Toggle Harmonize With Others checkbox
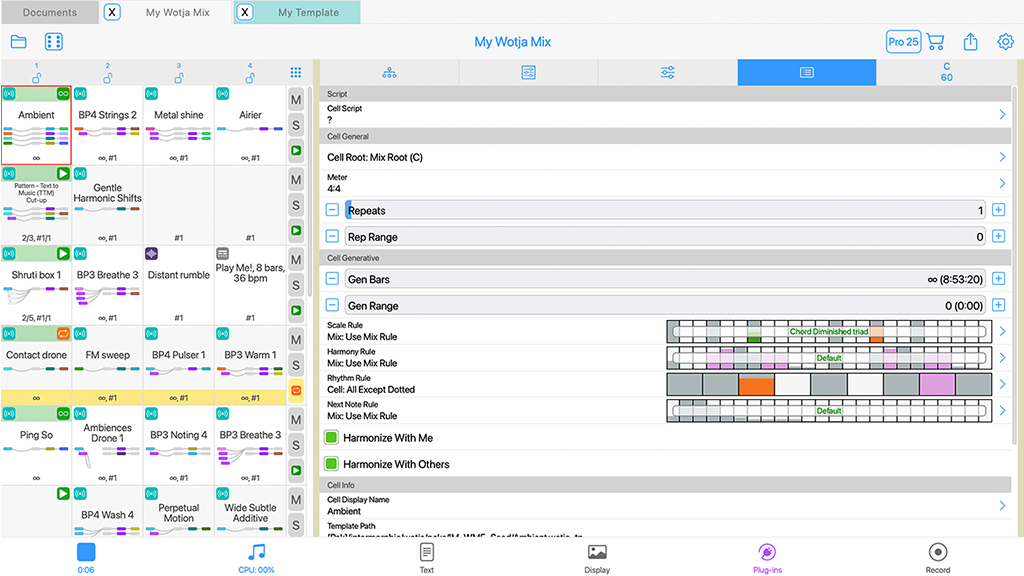1024x576 pixels. pyautogui.click(x=332, y=464)
